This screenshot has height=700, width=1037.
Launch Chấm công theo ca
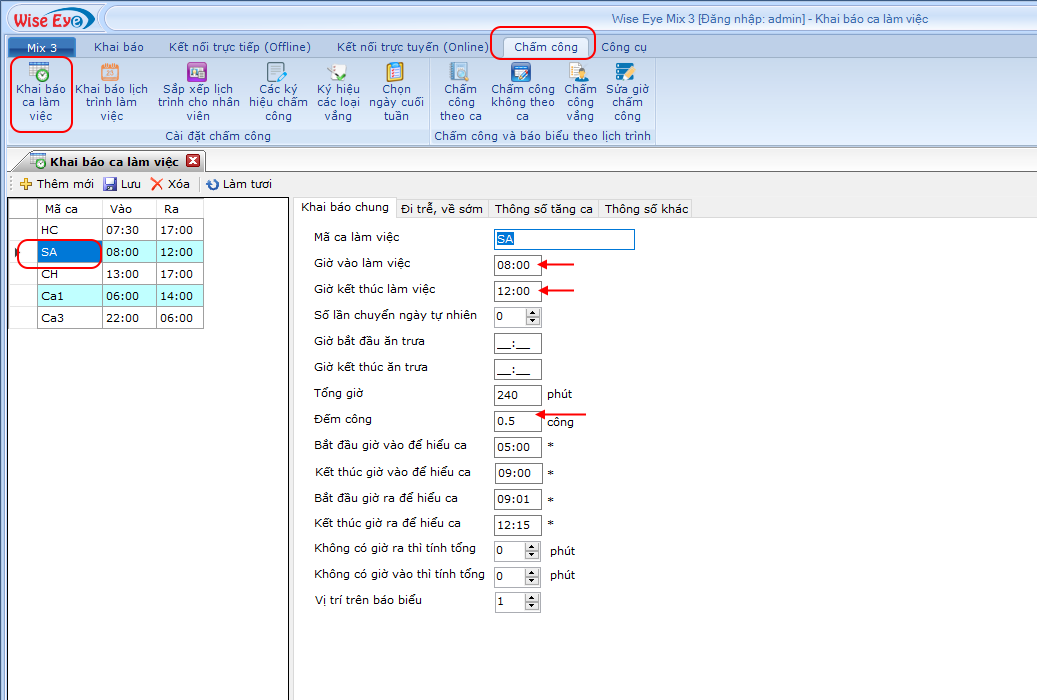(x=460, y=92)
